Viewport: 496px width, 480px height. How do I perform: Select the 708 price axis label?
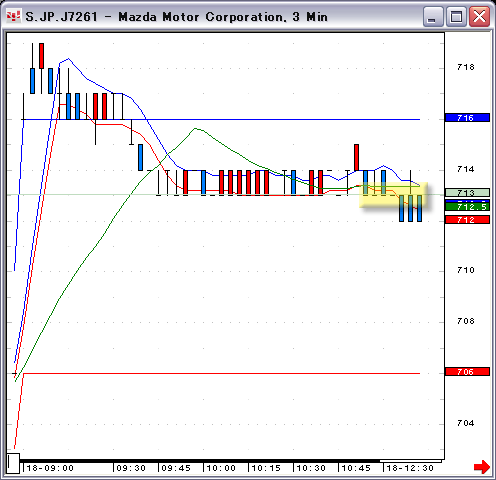click(x=466, y=321)
